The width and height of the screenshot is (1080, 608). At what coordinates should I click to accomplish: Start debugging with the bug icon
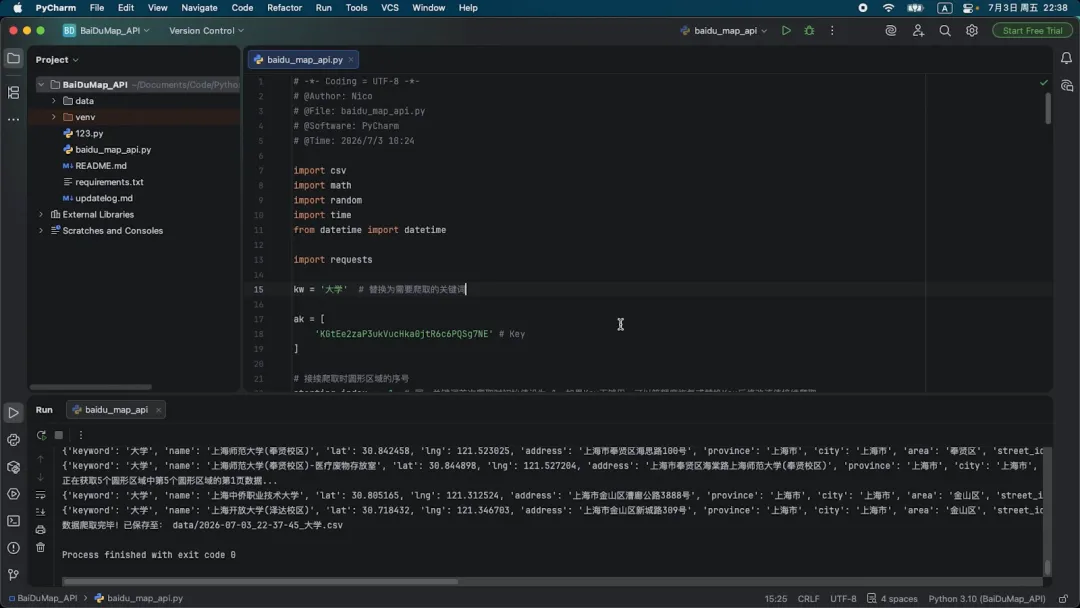click(809, 30)
